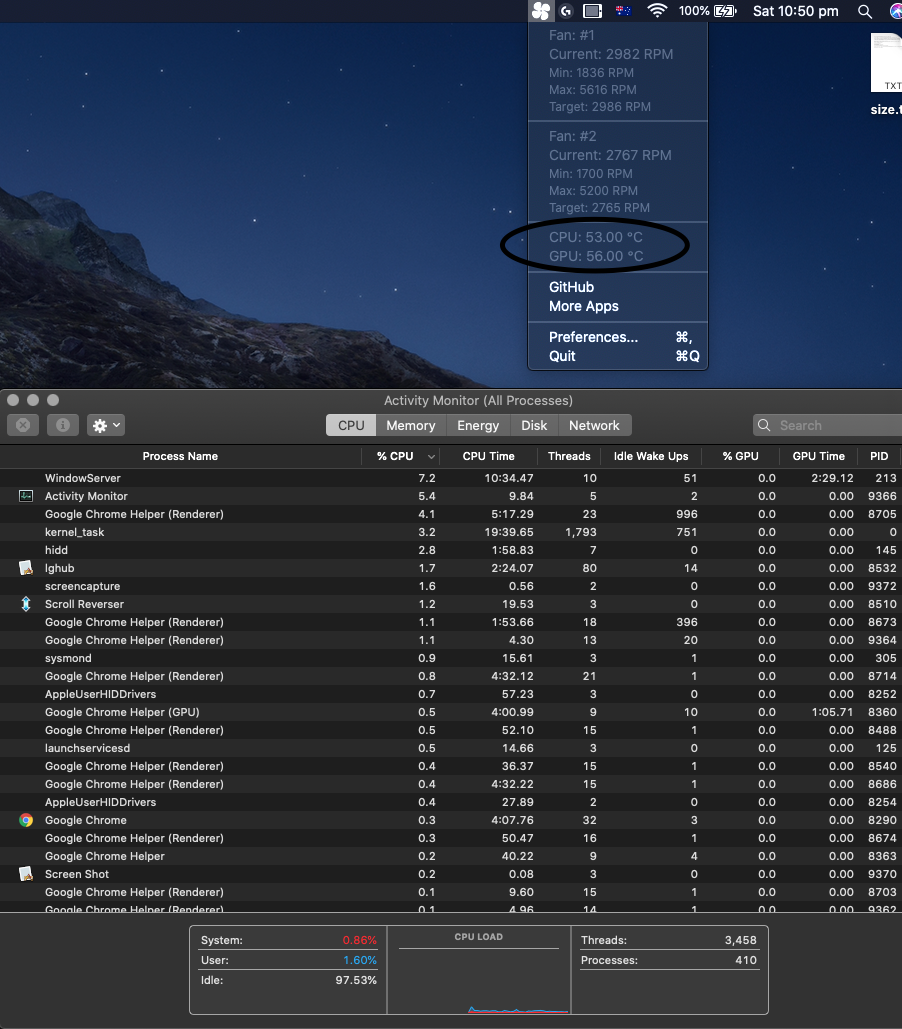
Task: Select GitHub in the fan menu
Action: (618, 287)
